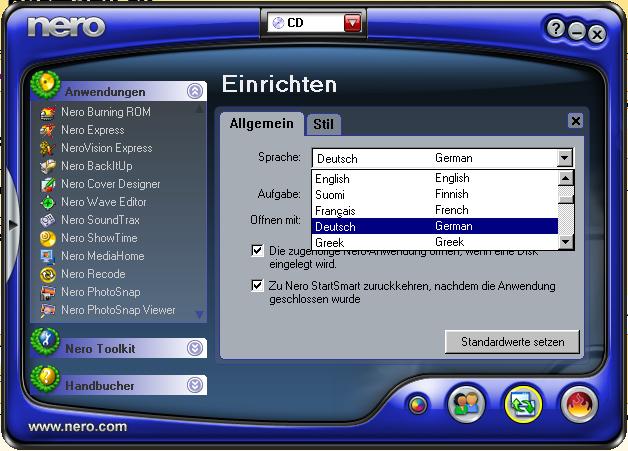Click Nero SoundTrax icon
The image size is (628, 451).
48,220
